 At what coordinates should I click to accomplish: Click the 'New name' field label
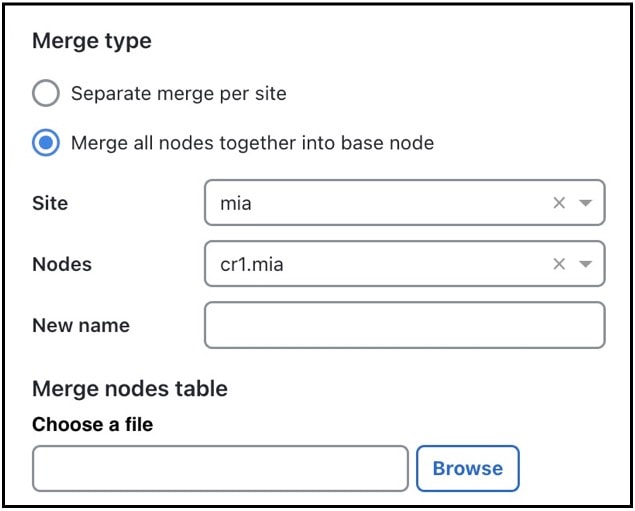point(81,326)
